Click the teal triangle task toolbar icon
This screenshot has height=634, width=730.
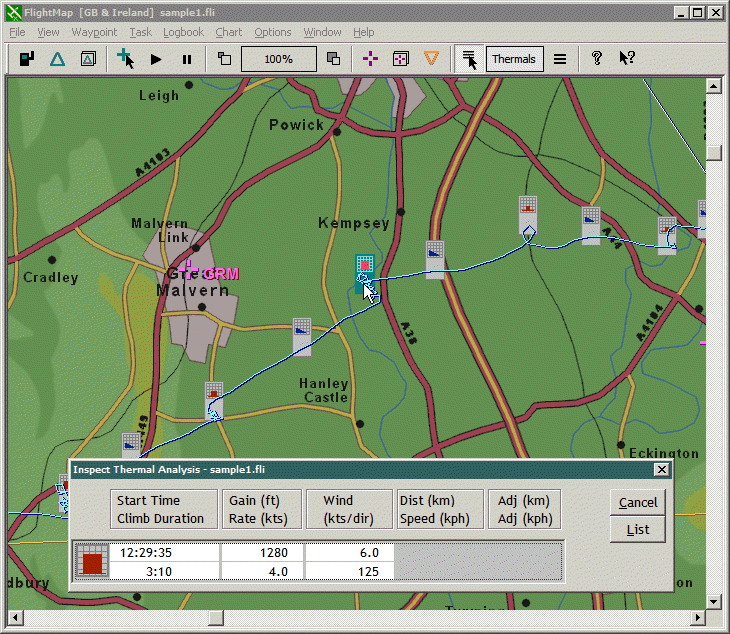point(57,59)
